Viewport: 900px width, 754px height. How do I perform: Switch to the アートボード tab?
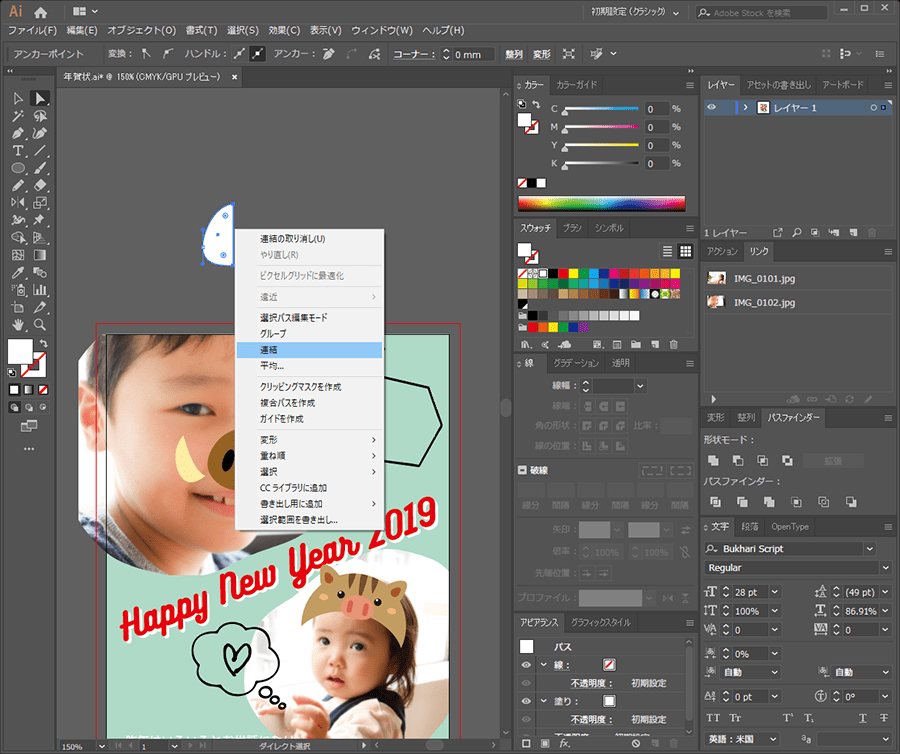click(x=843, y=85)
